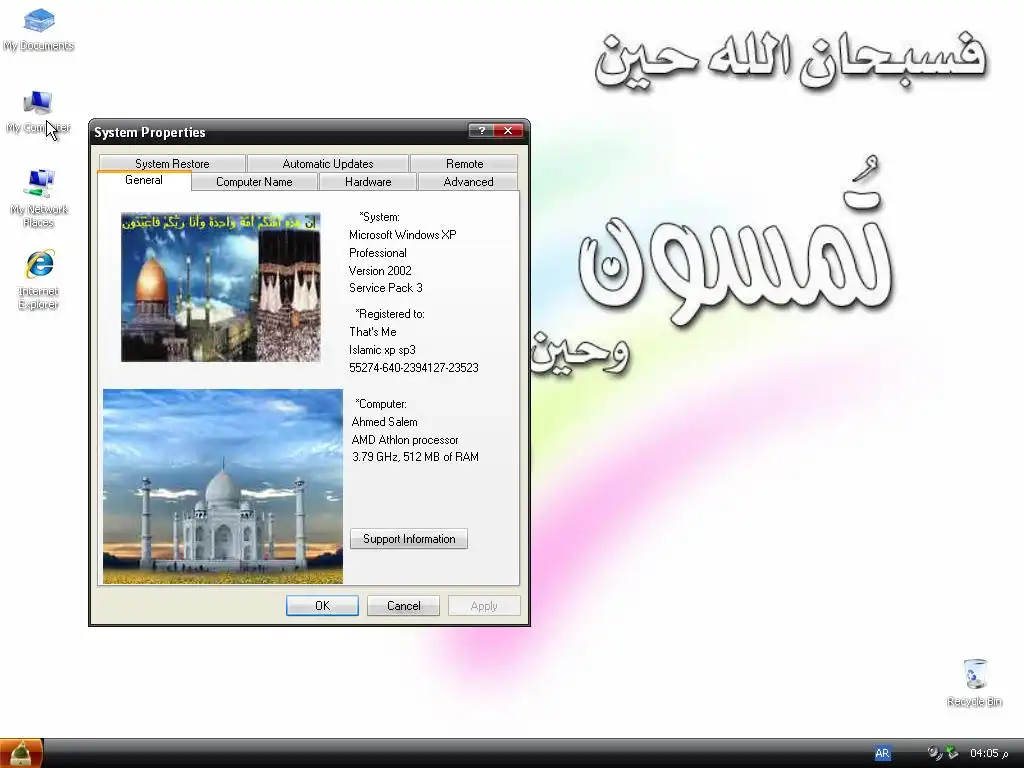Click the AMD Athlon processor text

[405, 440]
